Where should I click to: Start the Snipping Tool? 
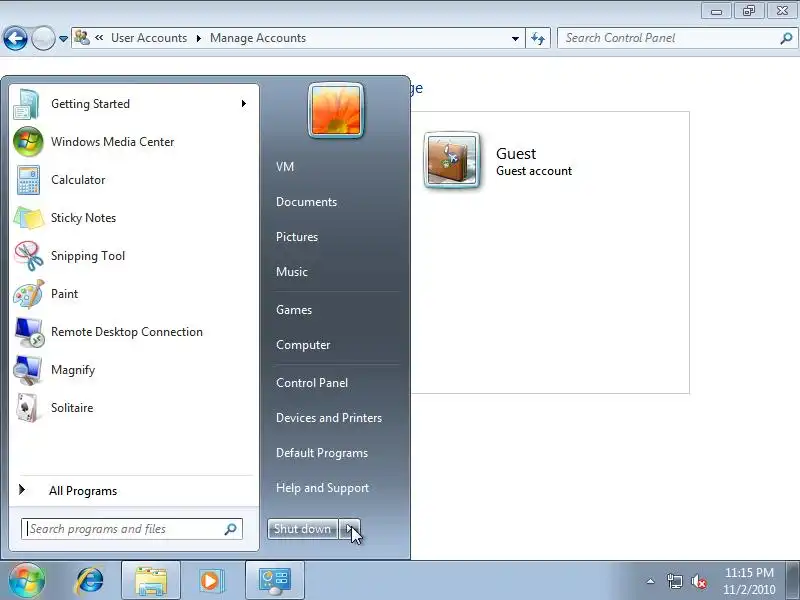tap(133, 256)
